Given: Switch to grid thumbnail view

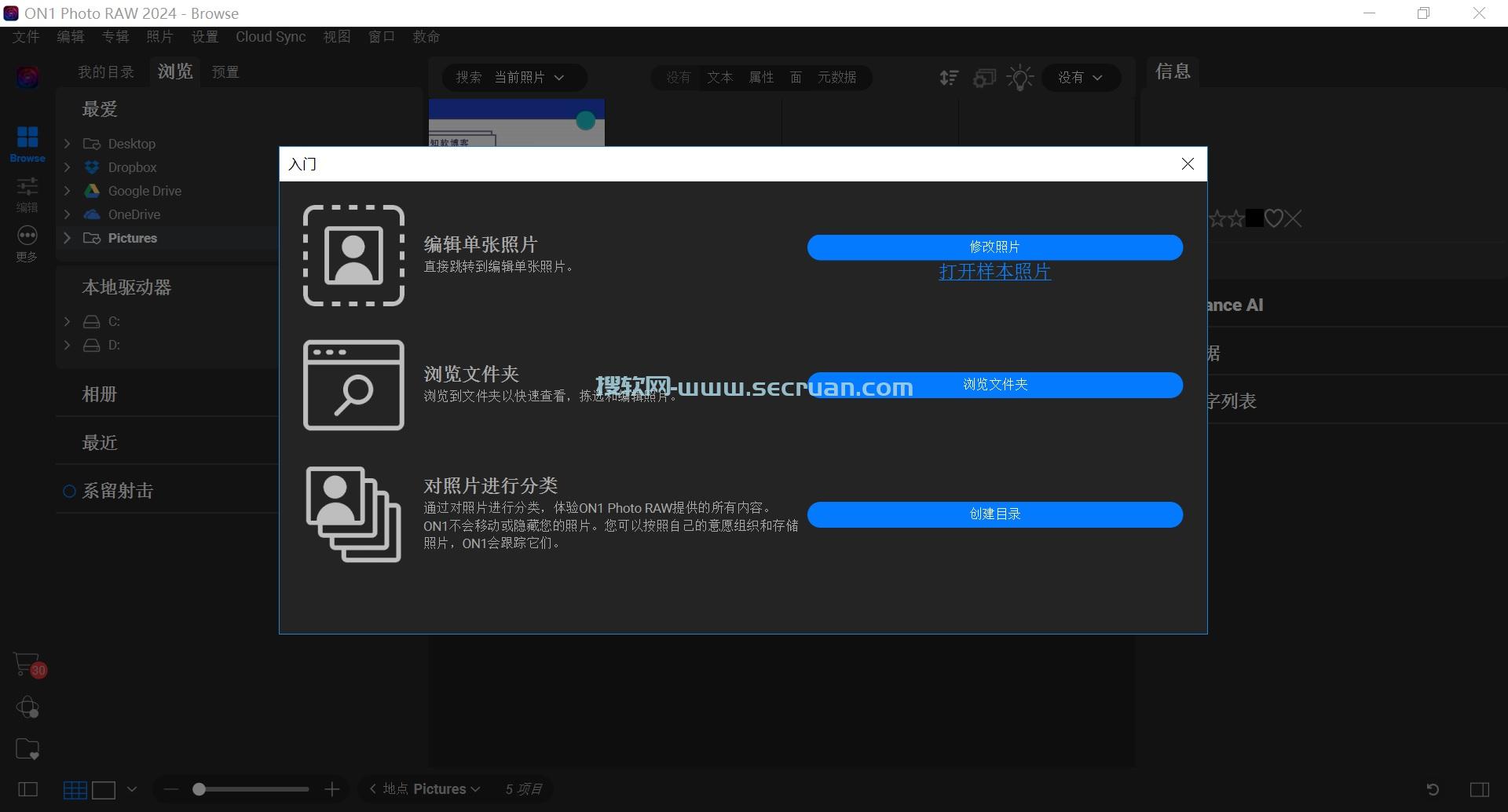Looking at the screenshot, I should [x=75, y=789].
